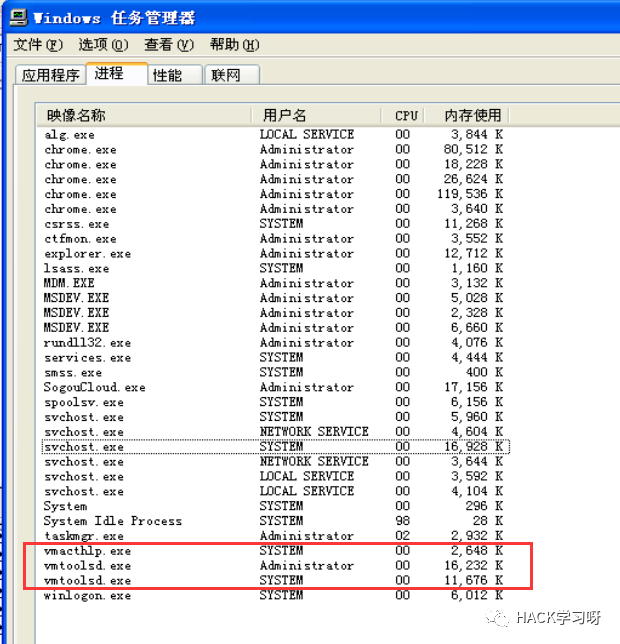Open the 查看(V) menu
This screenshot has height=644, width=620.
coord(169,44)
